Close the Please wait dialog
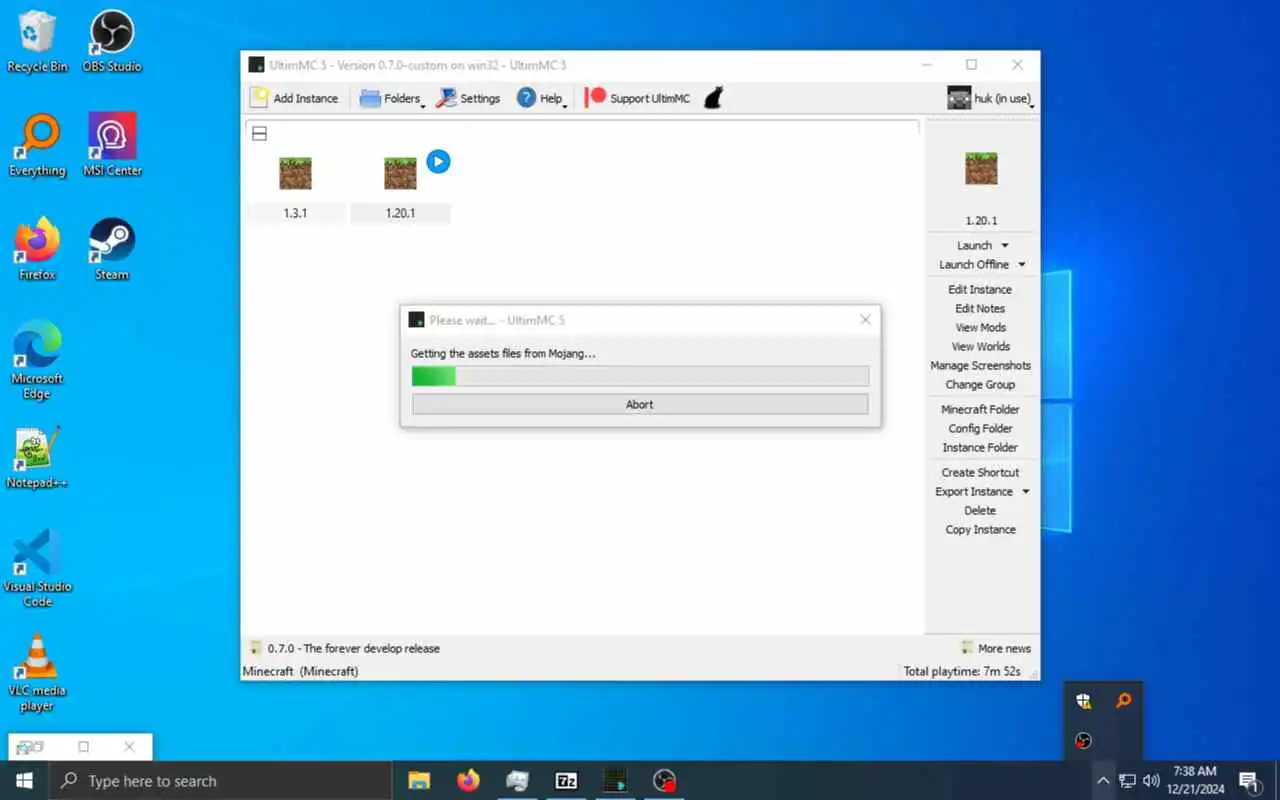 coord(865,319)
